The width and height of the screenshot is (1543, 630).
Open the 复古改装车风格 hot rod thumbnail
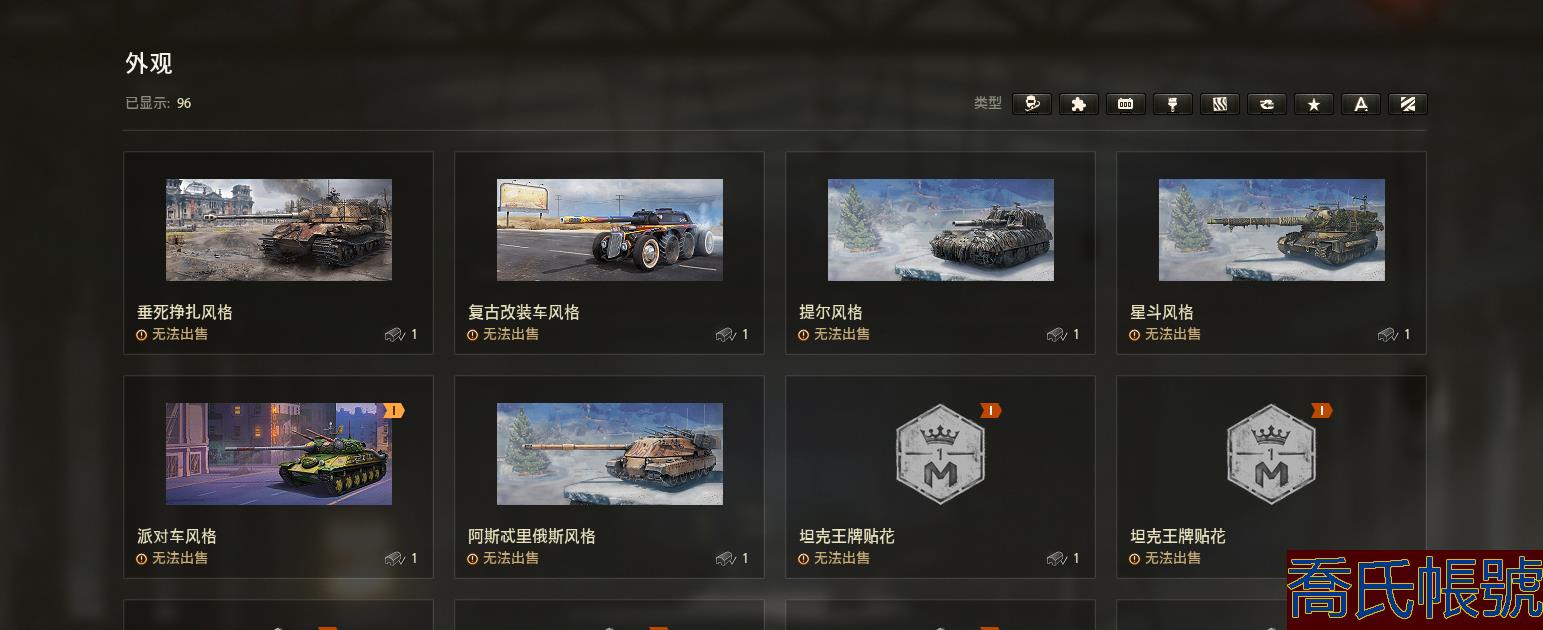click(x=609, y=230)
